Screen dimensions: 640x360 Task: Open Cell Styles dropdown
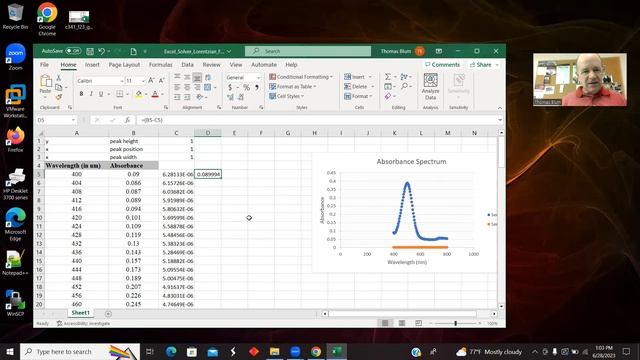[x=287, y=96]
